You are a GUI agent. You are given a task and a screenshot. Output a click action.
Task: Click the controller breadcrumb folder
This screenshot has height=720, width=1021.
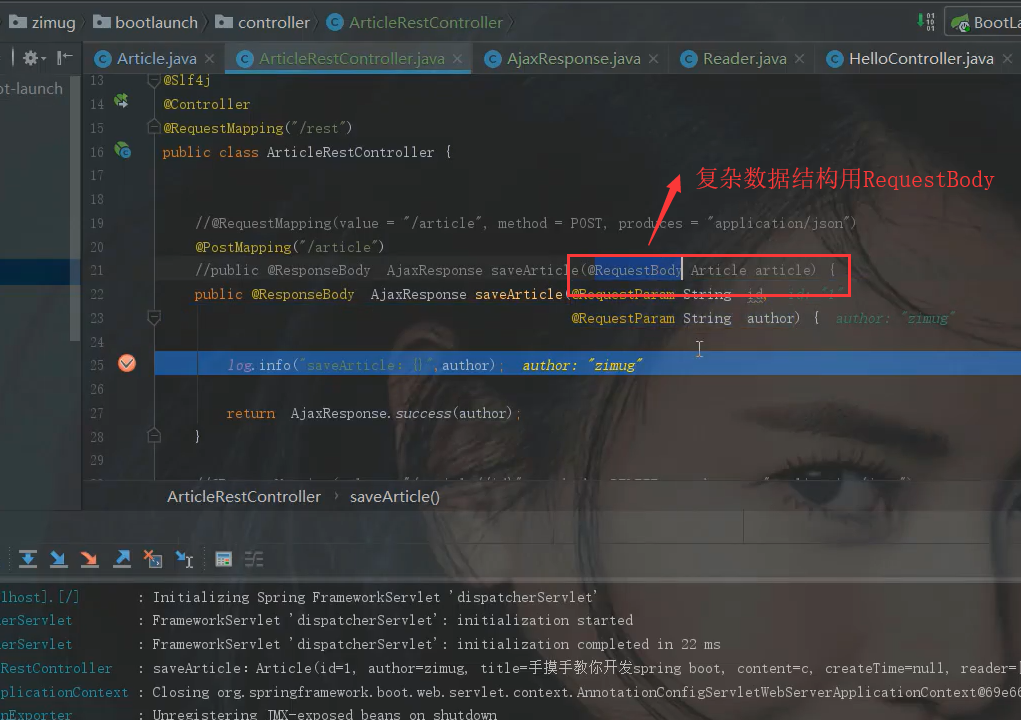262,23
